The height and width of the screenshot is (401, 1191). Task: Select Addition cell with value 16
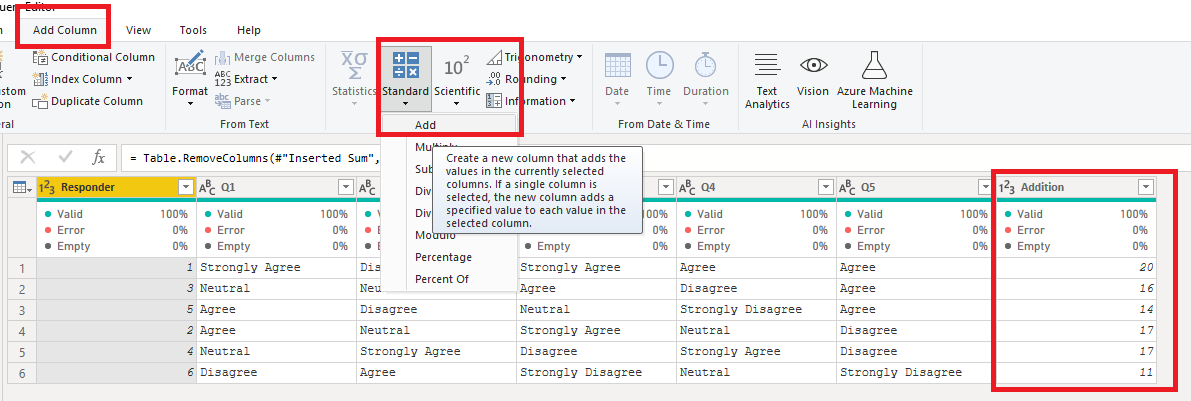1076,289
